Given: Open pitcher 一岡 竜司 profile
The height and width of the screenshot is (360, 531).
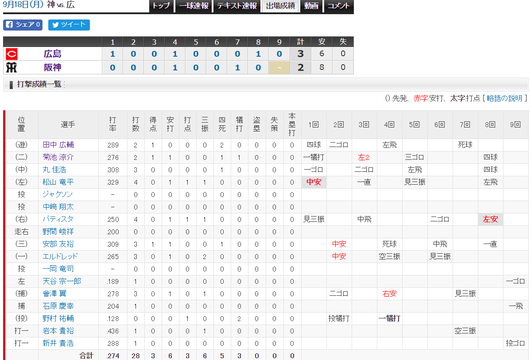Looking at the screenshot, I should pos(58,269).
